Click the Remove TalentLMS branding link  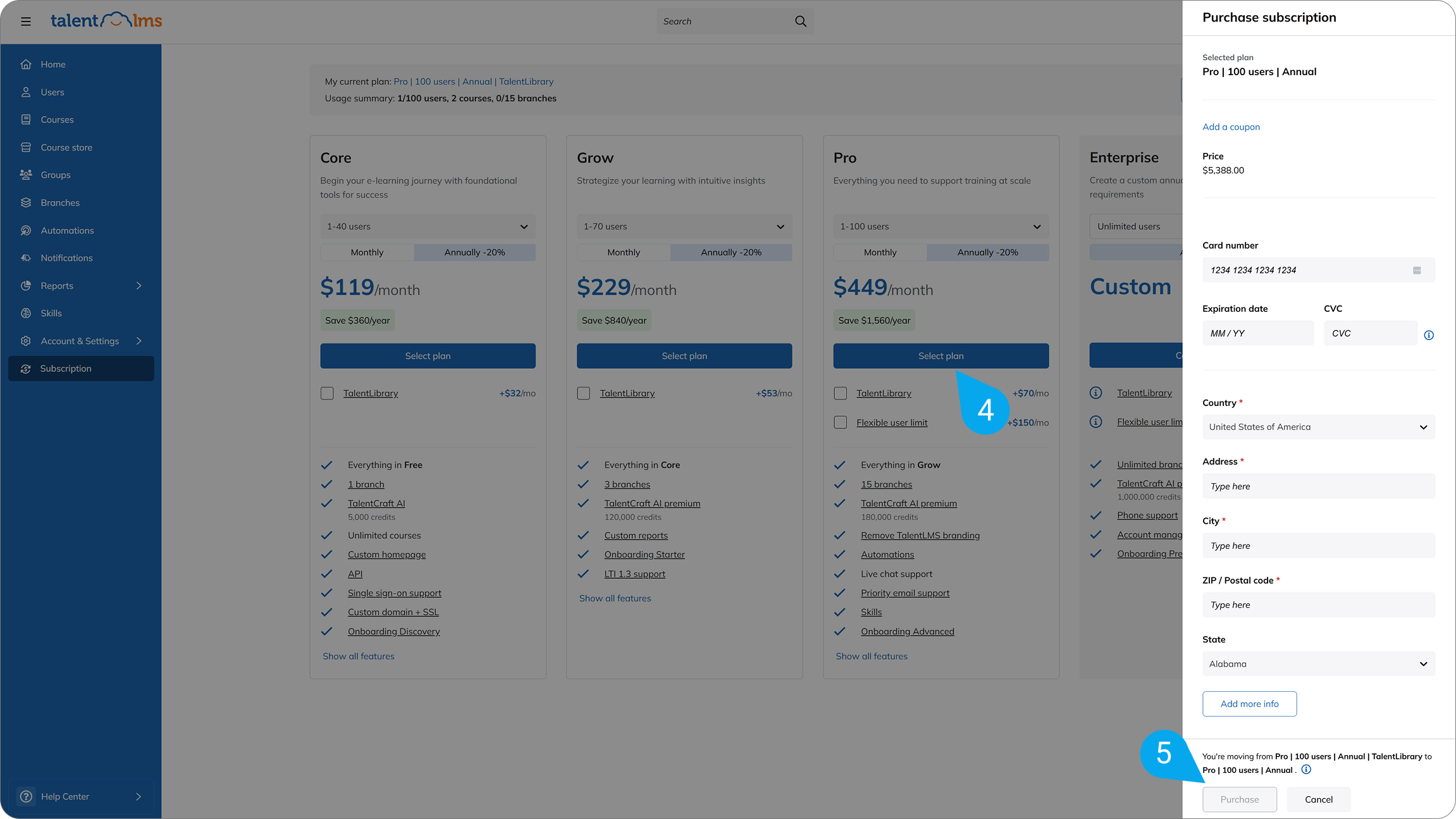pyautogui.click(x=920, y=536)
